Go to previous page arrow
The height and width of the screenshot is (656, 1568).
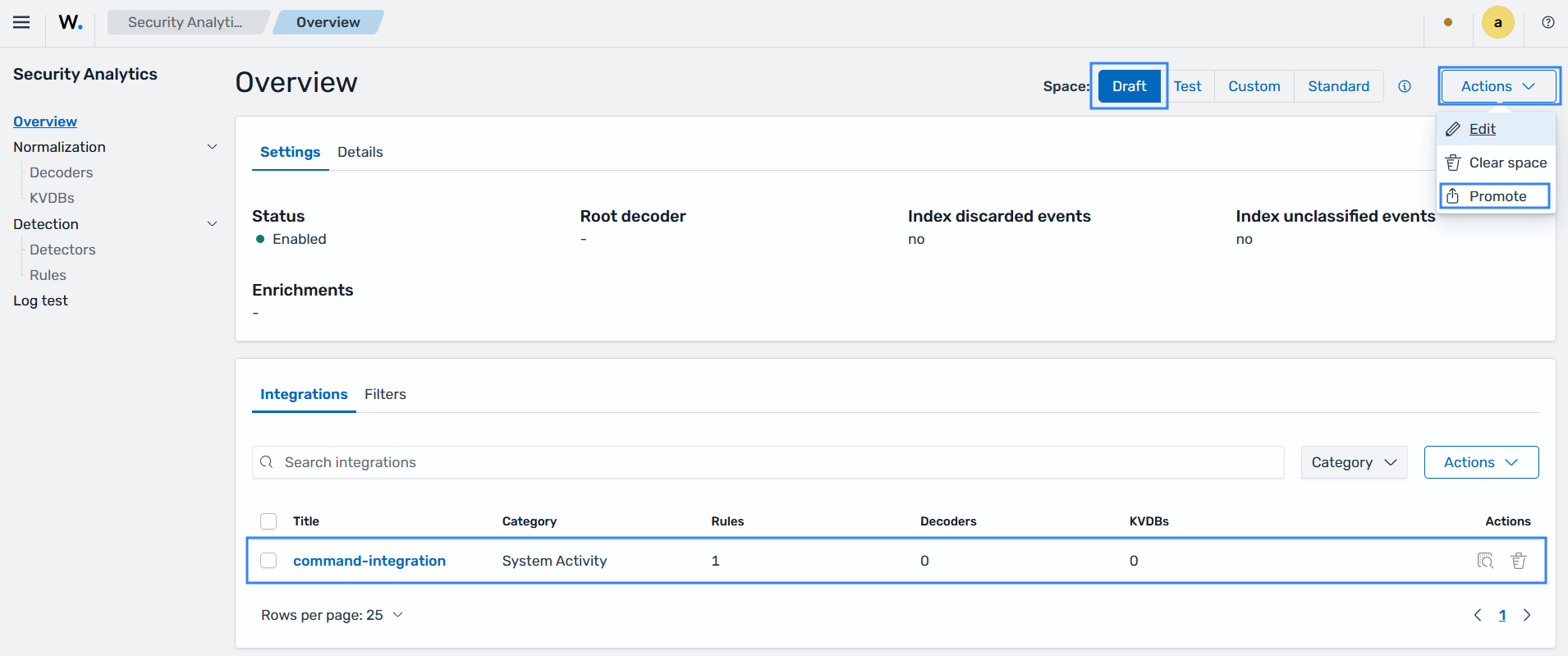[x=1478, y=615]
